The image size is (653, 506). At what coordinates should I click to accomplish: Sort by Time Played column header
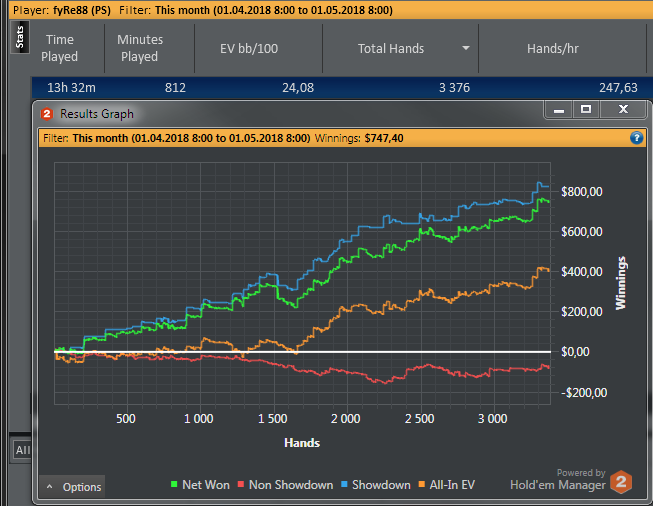60,48
